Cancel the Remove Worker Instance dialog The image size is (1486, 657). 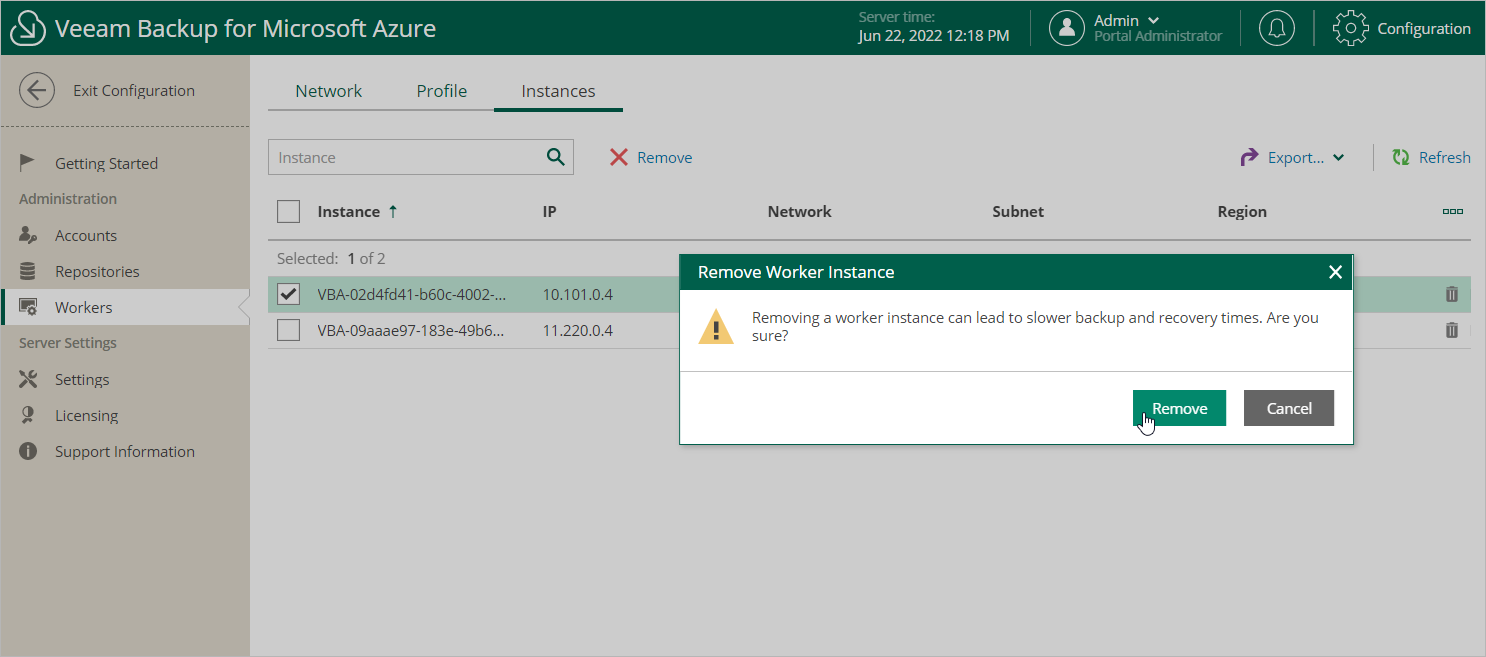[x=1289, y=408]
